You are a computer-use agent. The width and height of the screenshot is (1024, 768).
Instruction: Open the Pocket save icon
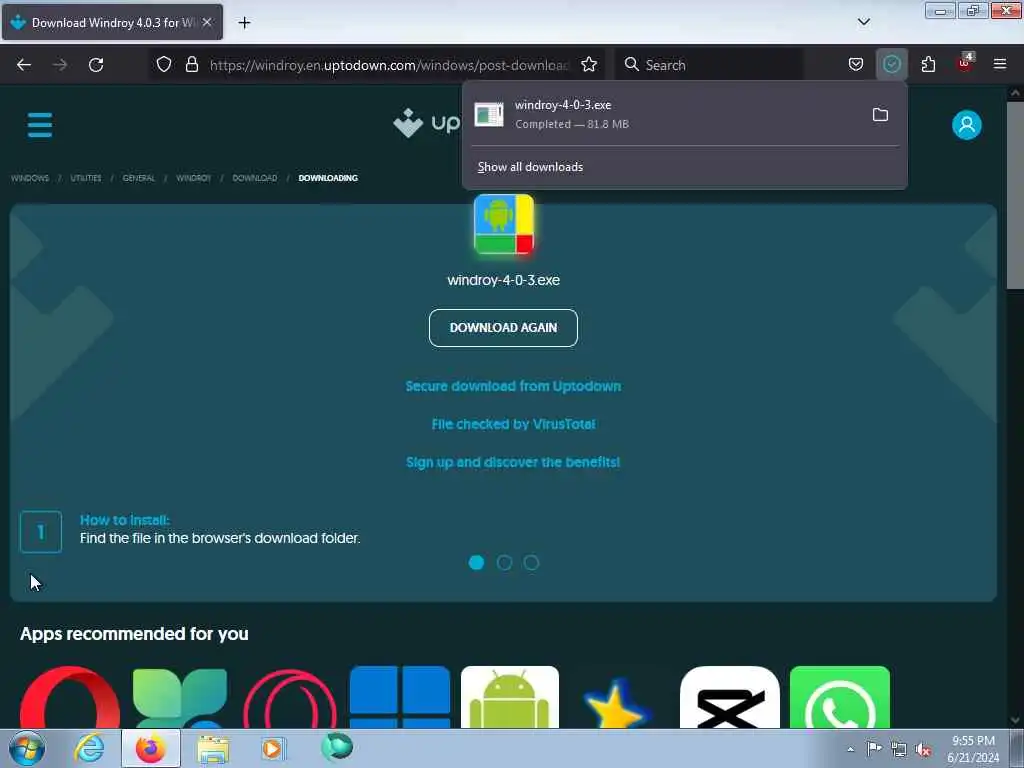coord(856,64)
